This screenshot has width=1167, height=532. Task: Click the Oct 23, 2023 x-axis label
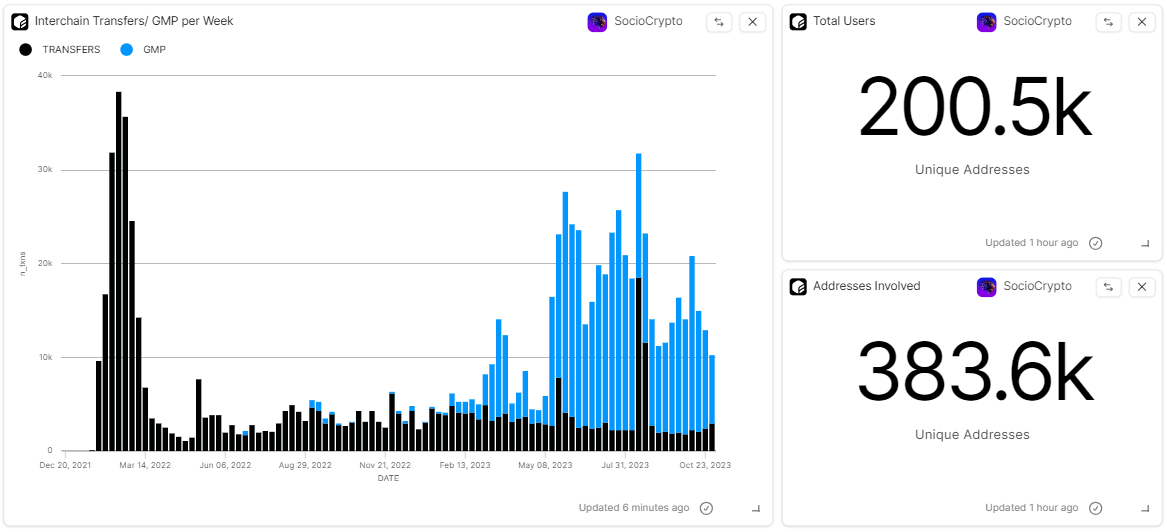[706, 466]
